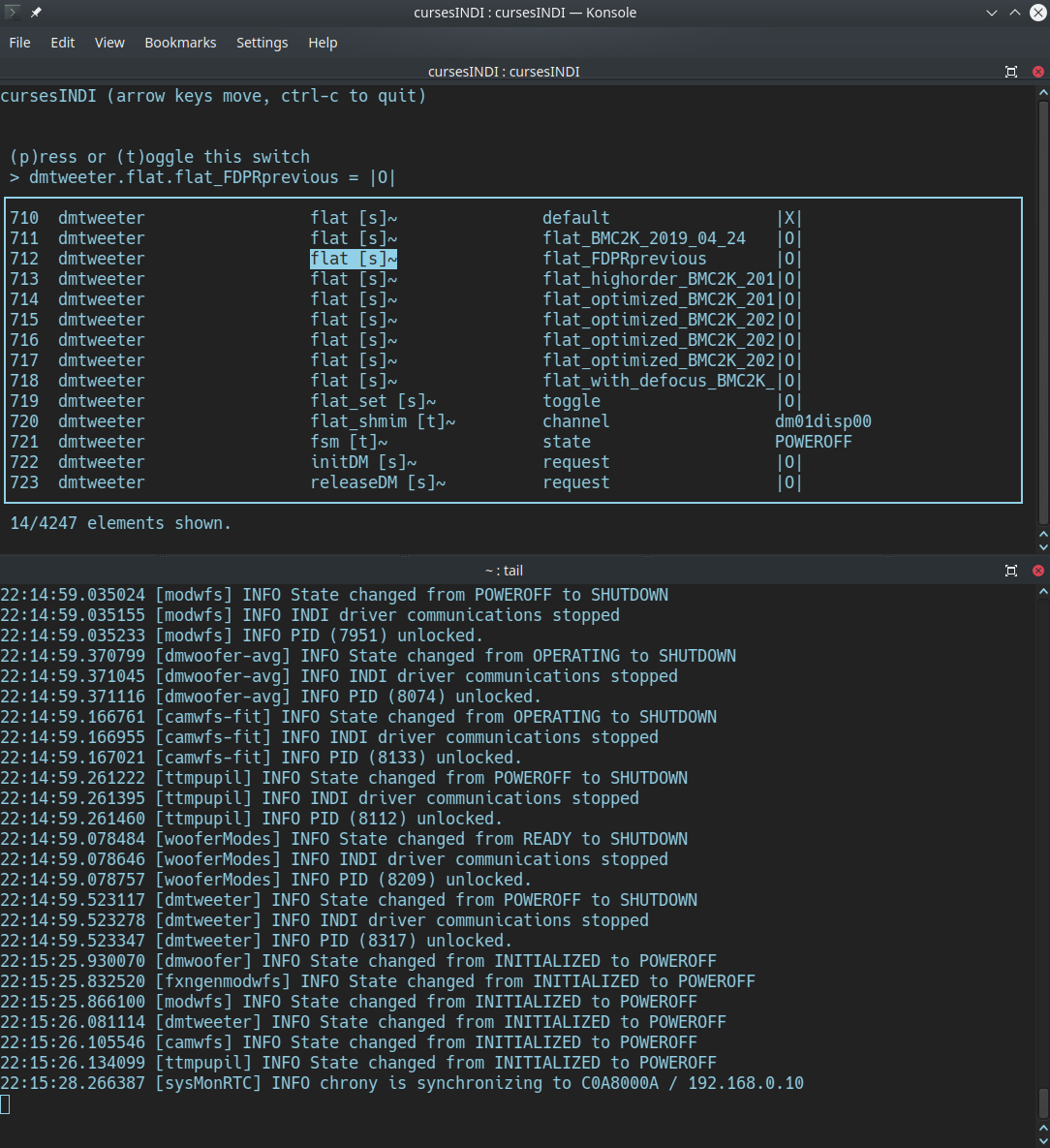Click scroll down arrow in tail pane
The image size is (1050, 1148).
point(1043,1141)
